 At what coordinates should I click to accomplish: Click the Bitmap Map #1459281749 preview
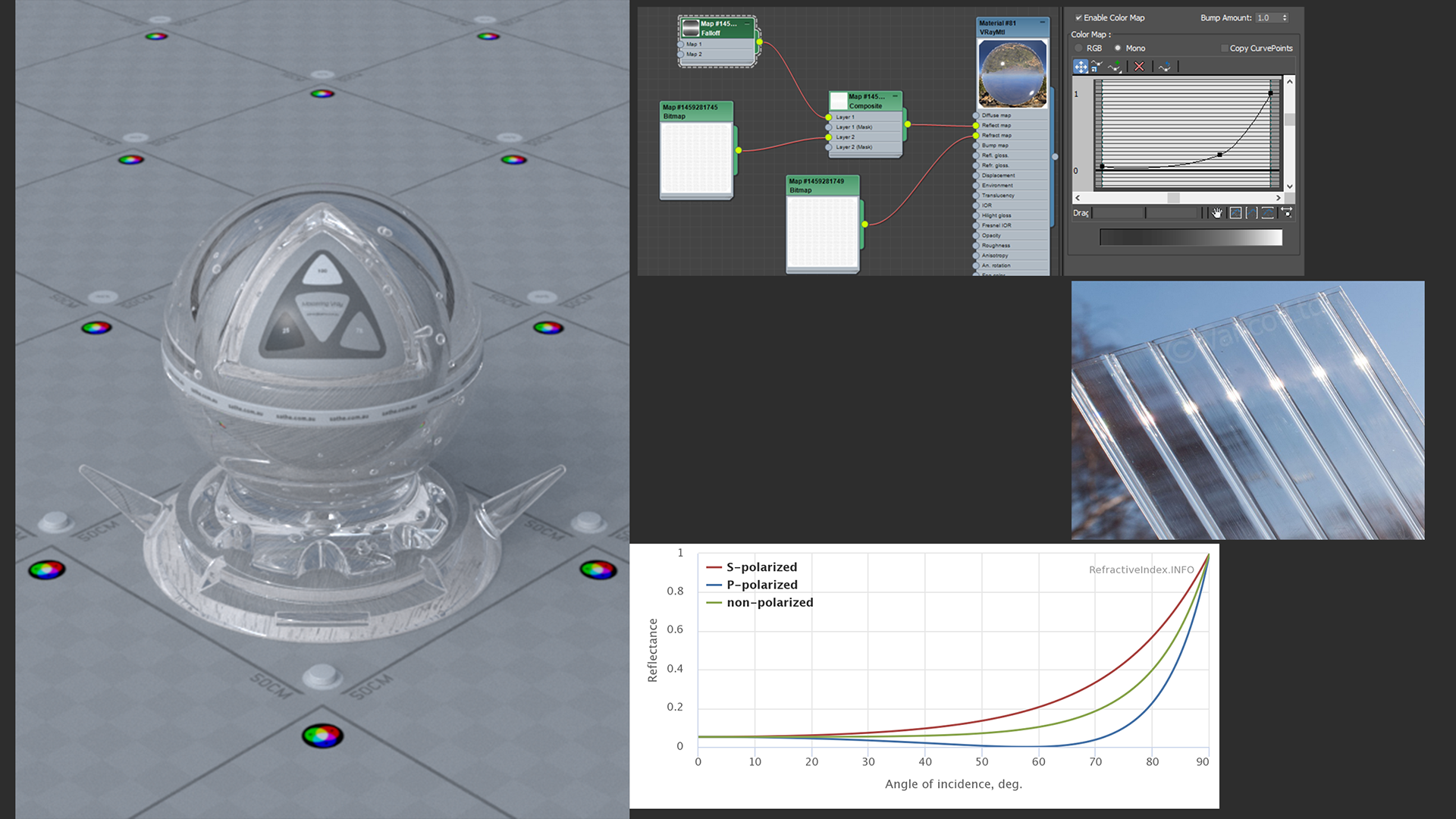[x=823, y=232]
